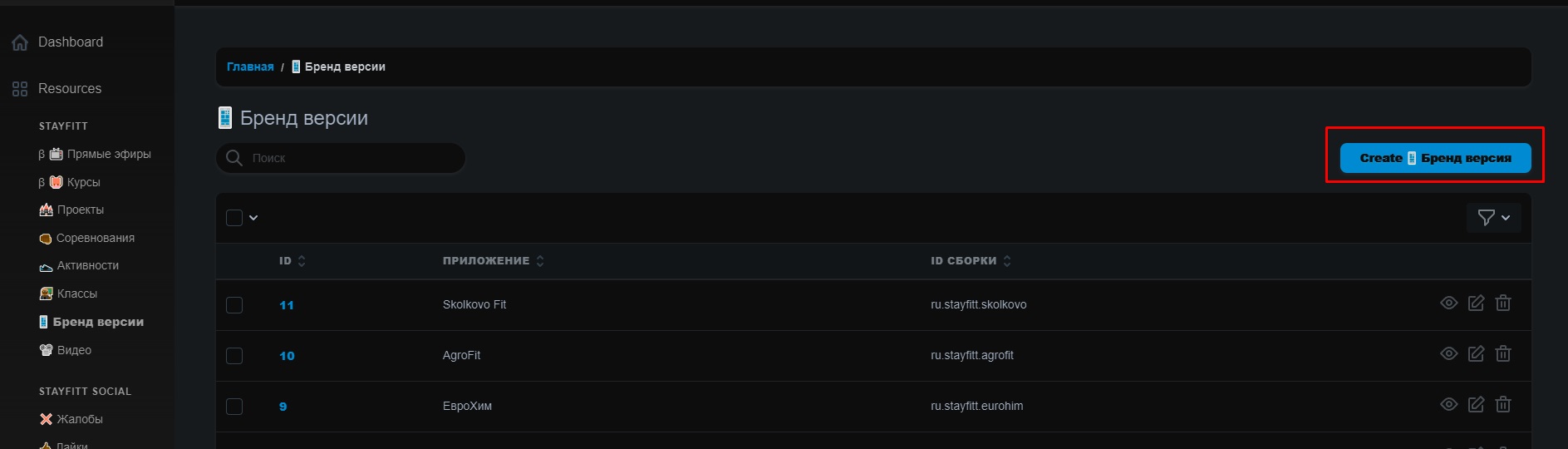Image resolution: width=1568 pixels, height=449 pixels.
Task: Open edit page for Skolkovo Fit
Action: coord(1476,303)
